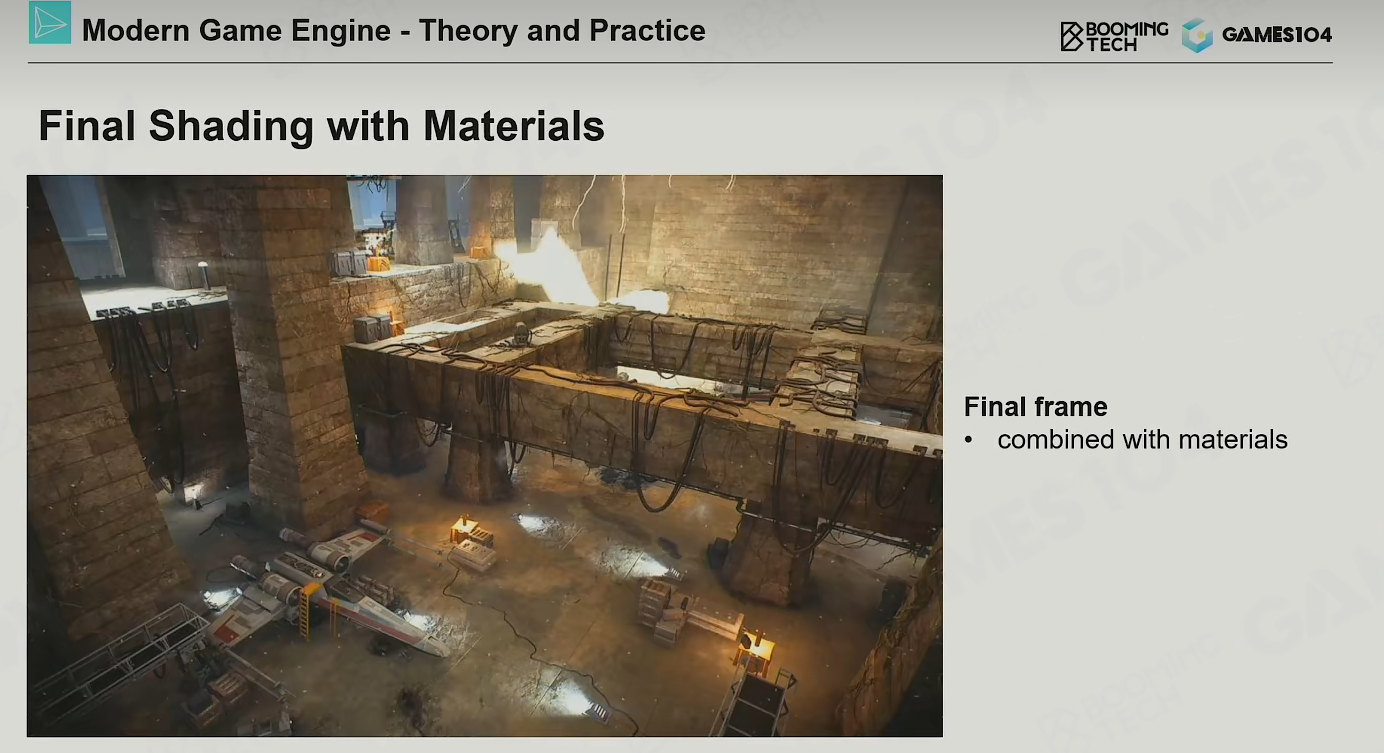
Task: Click the teal paper-plane logo icon
Action: pos(50,23)
